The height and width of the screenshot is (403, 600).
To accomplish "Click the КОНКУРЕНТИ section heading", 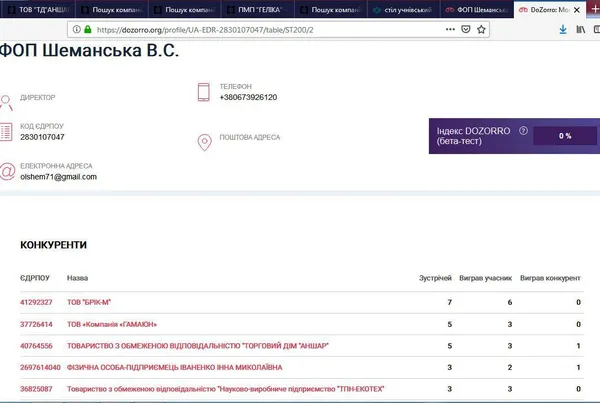I will coord(54,245).
